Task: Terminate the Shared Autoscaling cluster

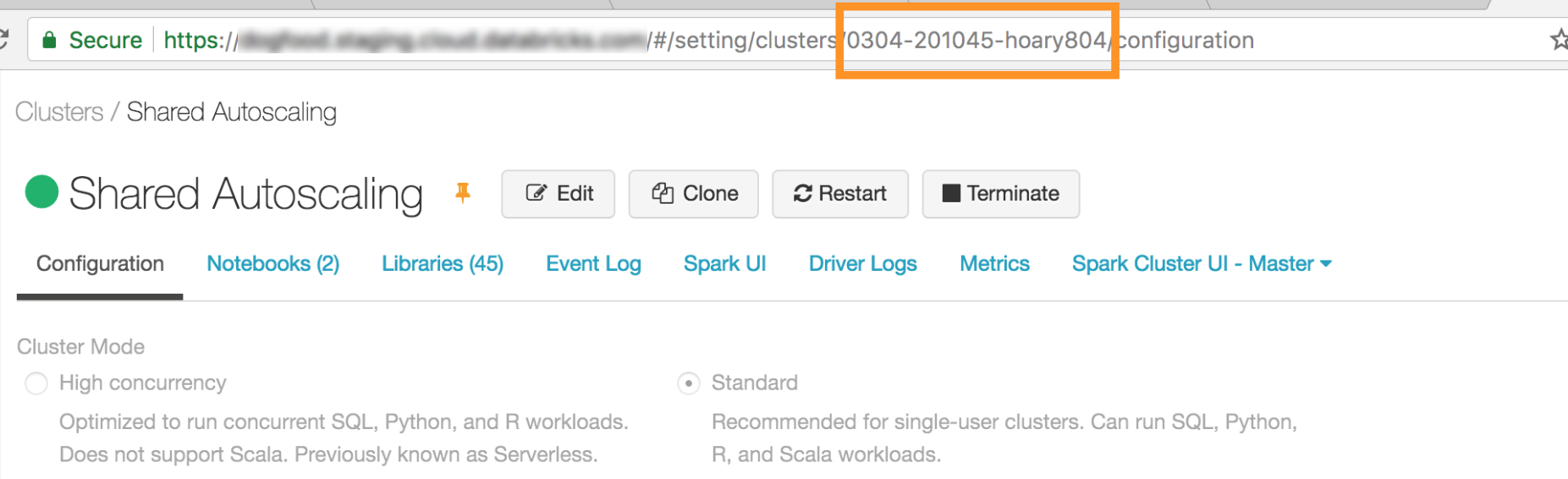Action: pos(1000,194)
